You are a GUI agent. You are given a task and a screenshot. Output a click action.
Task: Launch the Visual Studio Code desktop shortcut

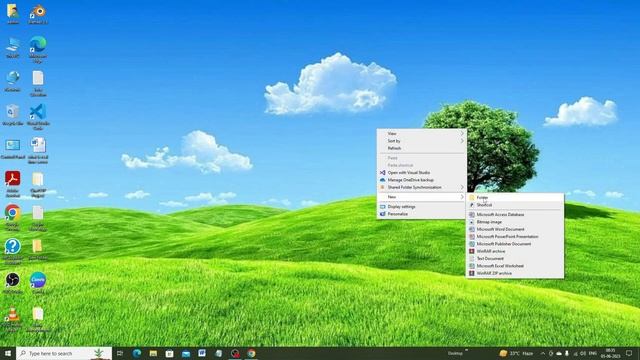pos(38,117)
